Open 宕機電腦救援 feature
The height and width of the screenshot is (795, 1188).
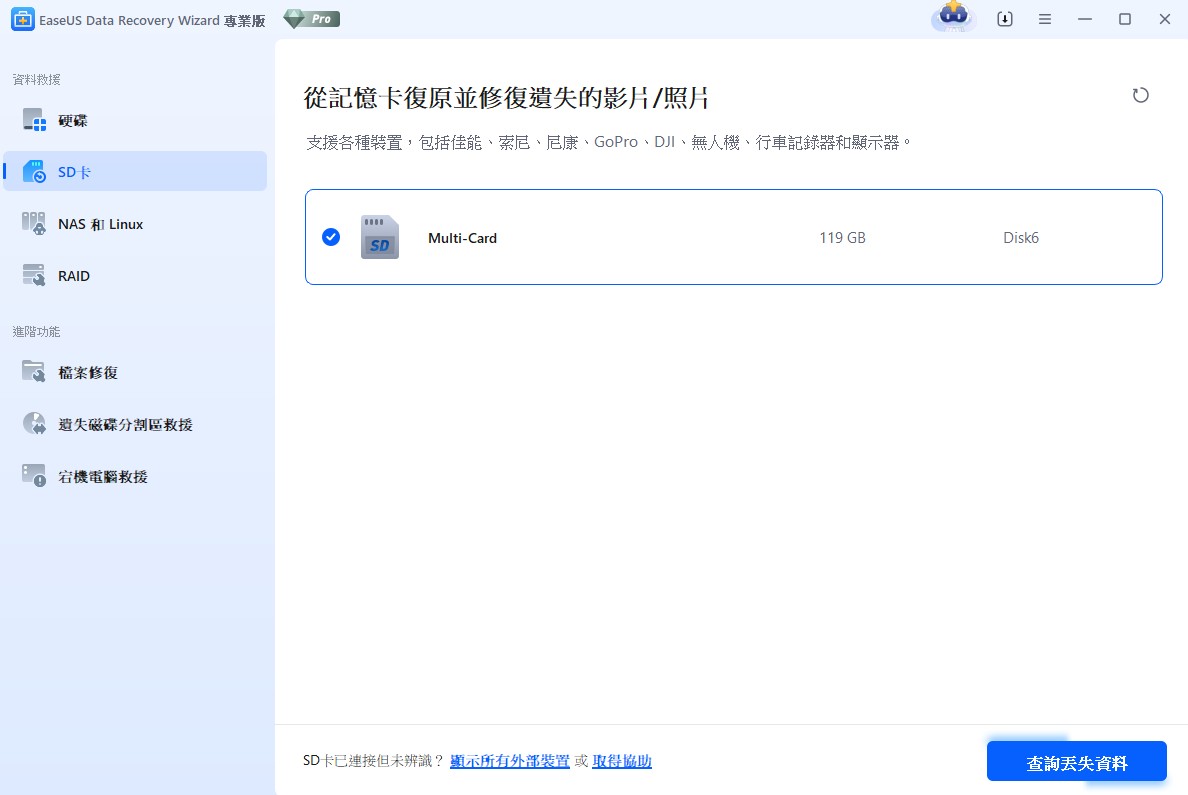coord(135,476)
